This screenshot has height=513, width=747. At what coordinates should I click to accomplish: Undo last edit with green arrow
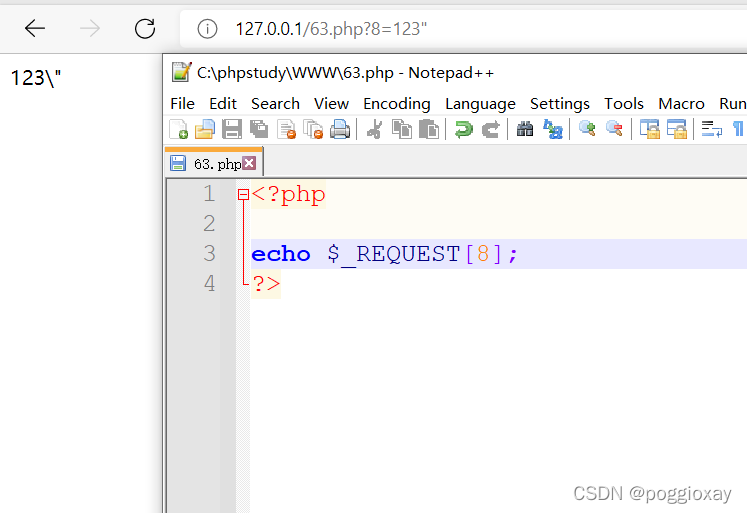[464, 129]
